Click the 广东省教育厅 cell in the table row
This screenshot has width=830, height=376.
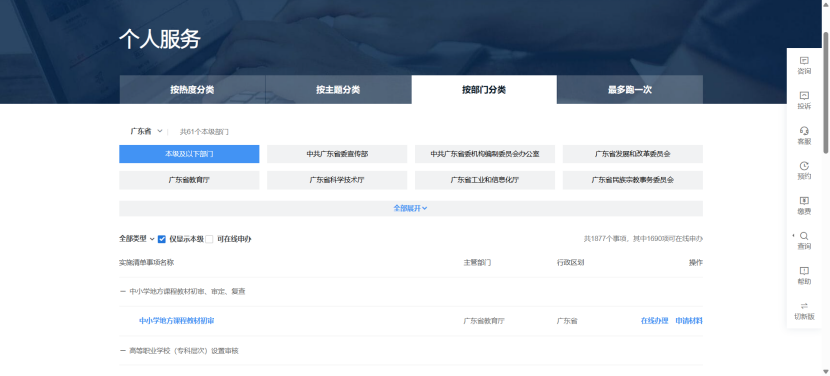coord(484,321)
